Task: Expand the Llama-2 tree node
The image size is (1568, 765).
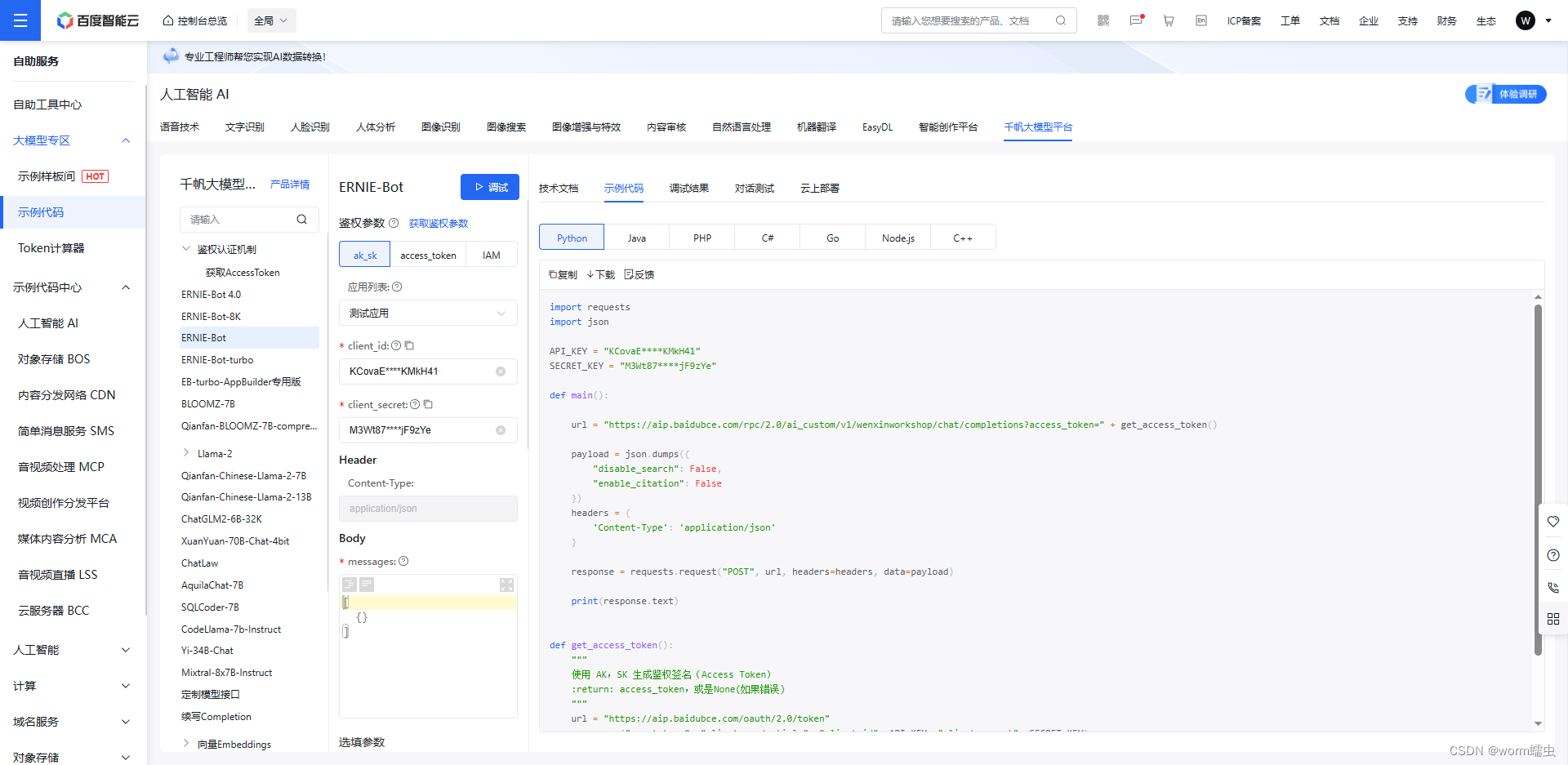Action: point(186,452)
